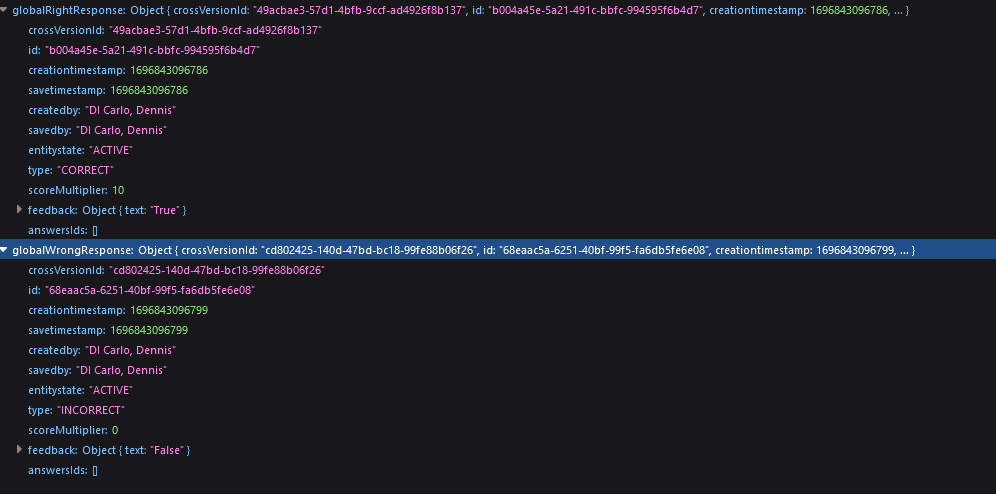Collapse the globalWrongResponse object arrow
The width and height of the screenshot is (996, 494).
[4, 250]
